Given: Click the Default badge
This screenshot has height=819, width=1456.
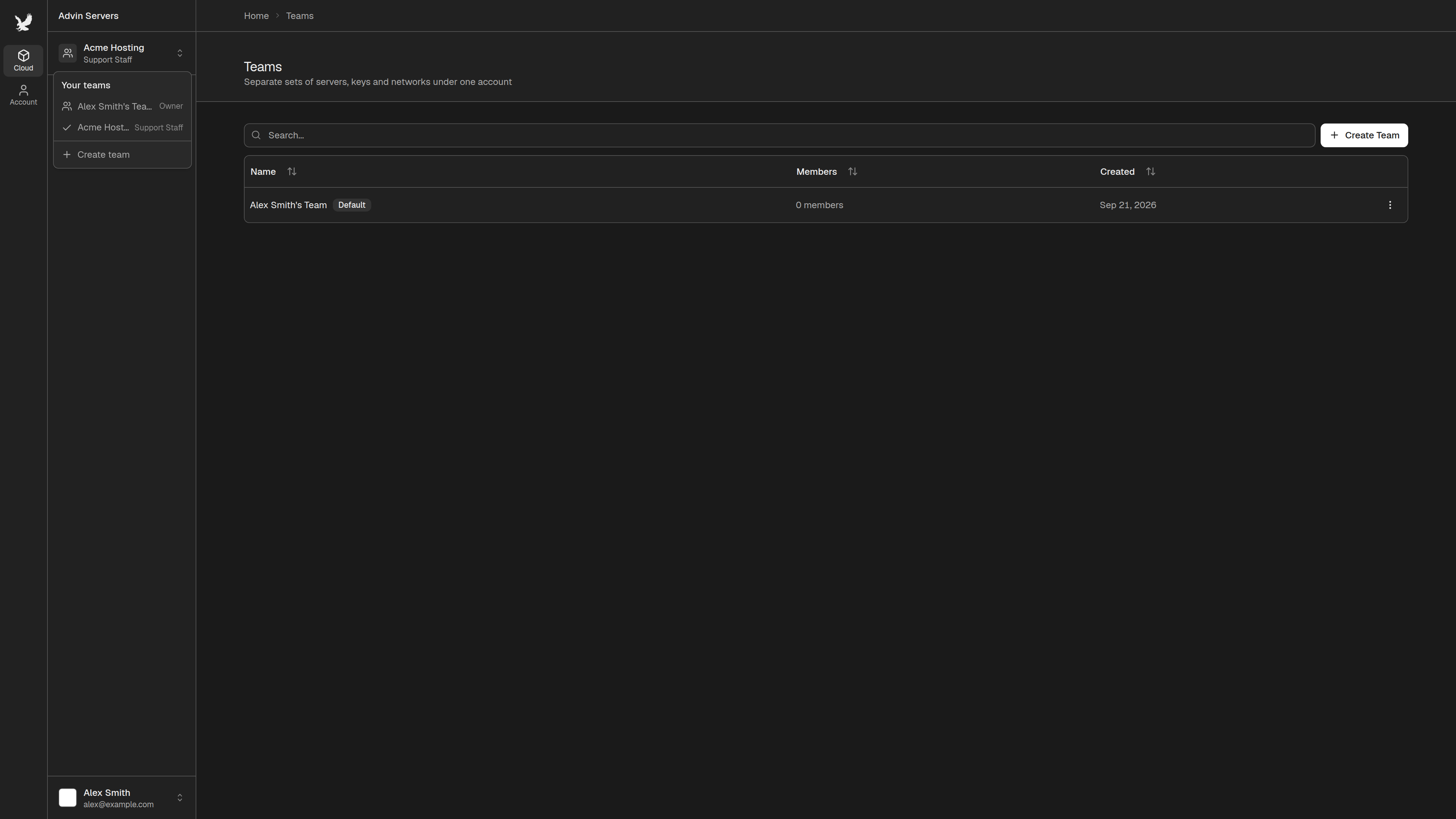Looking at the screenshot, I should tap(351, 205).
